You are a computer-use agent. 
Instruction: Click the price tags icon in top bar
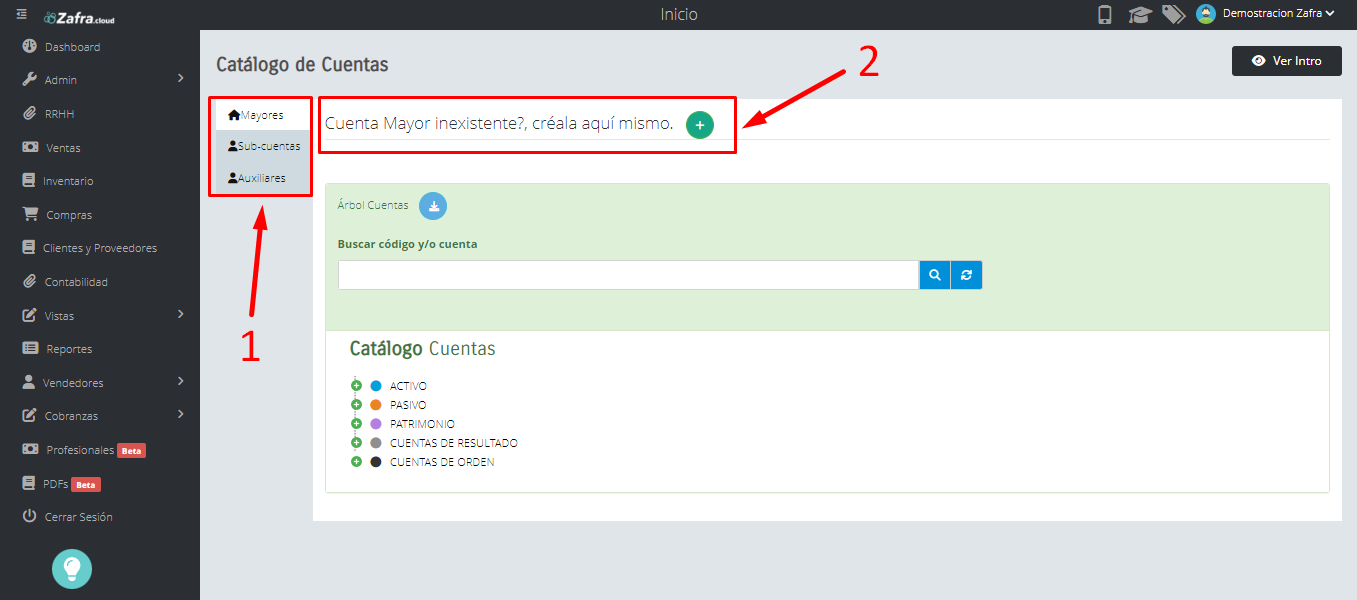click(x=1173, y=14)
